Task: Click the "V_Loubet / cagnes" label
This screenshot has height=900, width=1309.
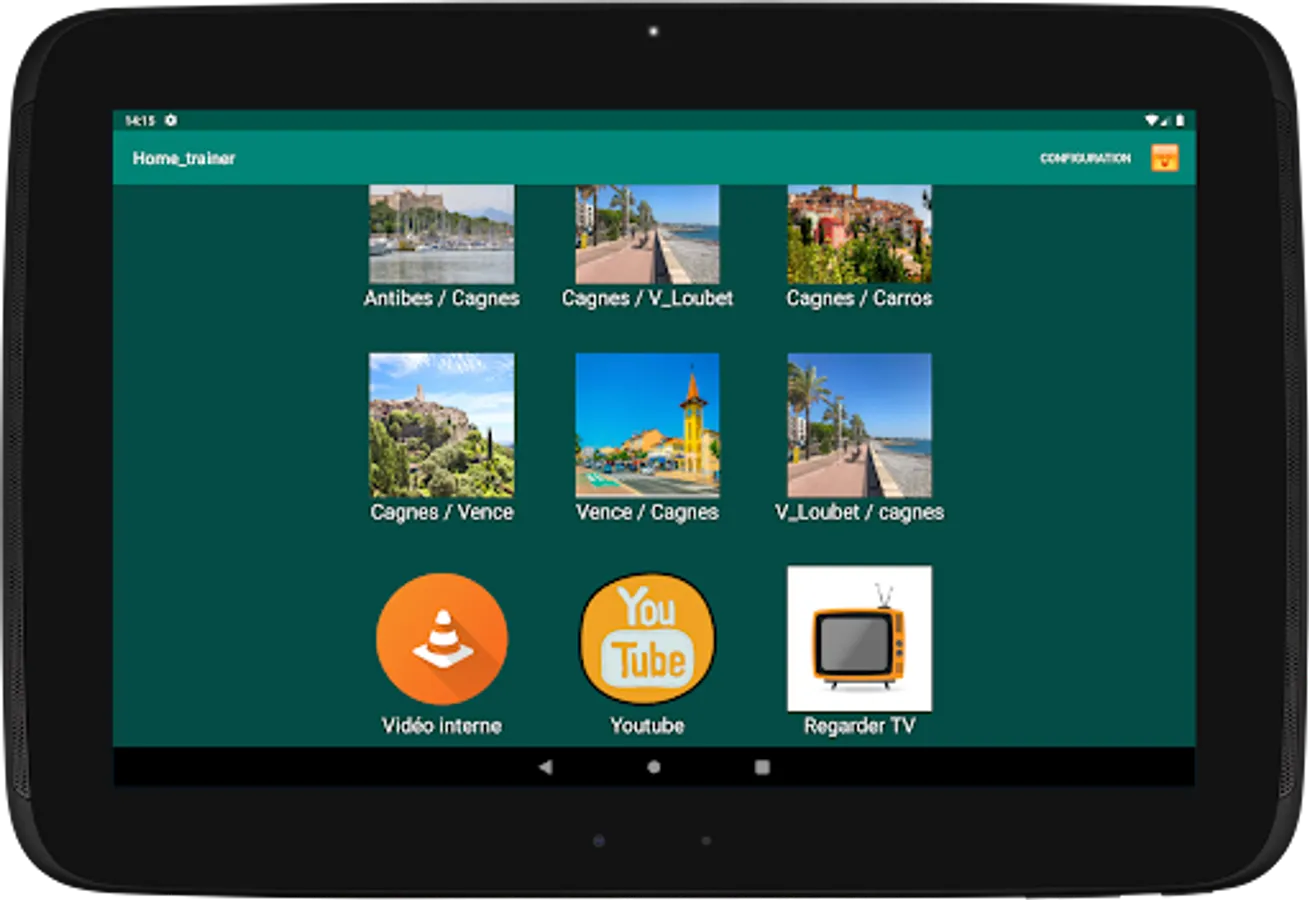Action: [x=859, y=512]
